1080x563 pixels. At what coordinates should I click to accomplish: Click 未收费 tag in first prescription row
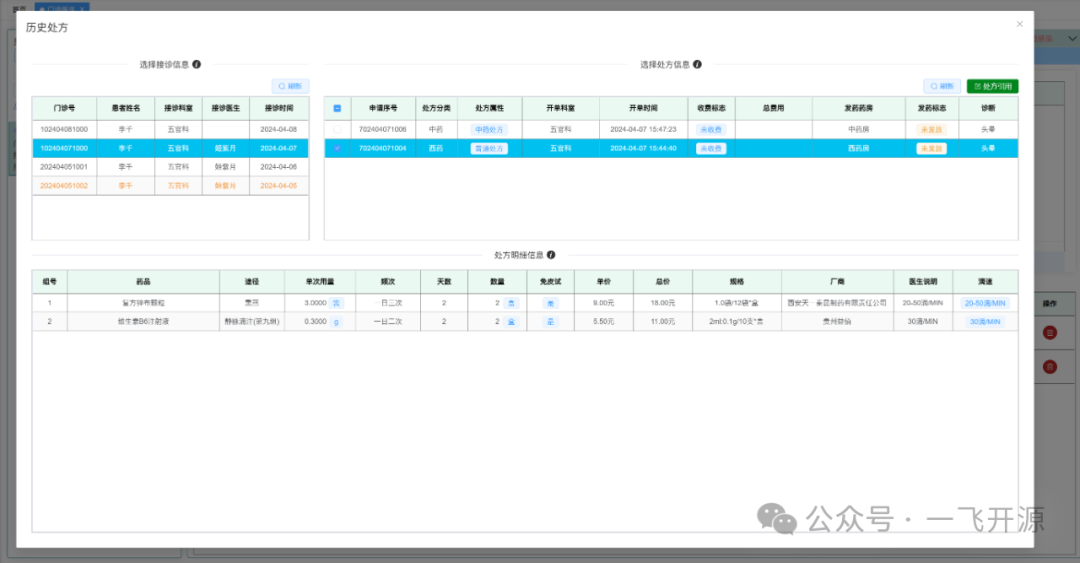click(x=710, y=130)
